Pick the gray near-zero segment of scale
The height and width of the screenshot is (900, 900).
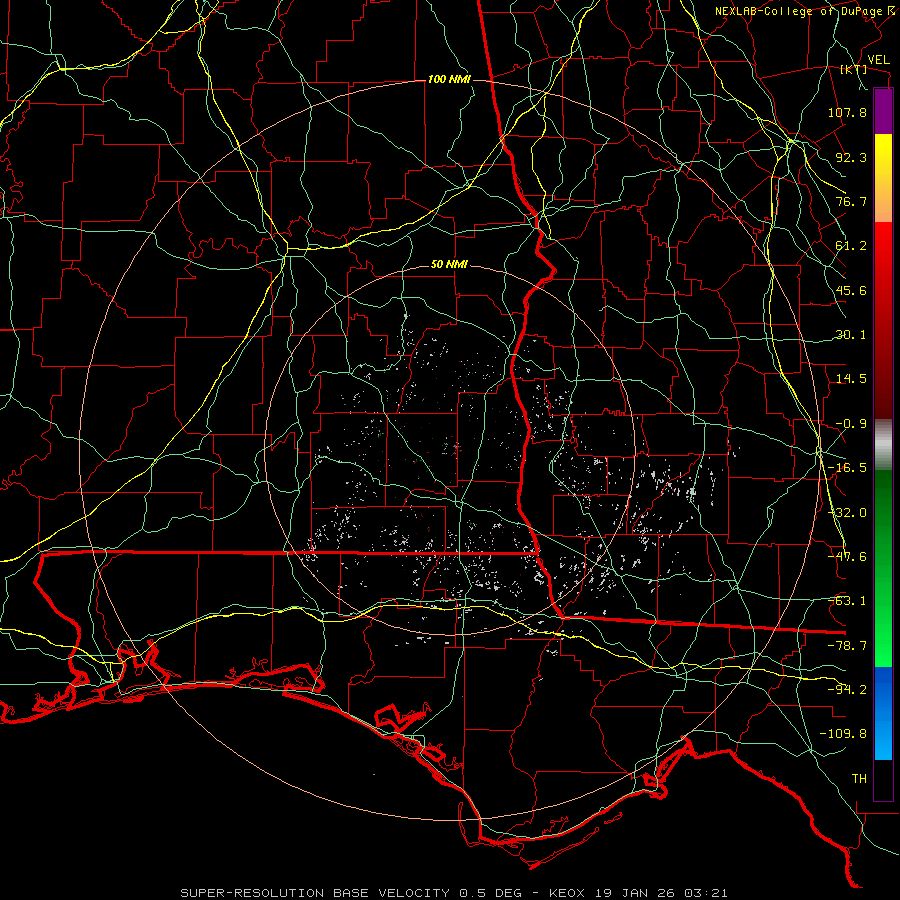click(883, 445)
